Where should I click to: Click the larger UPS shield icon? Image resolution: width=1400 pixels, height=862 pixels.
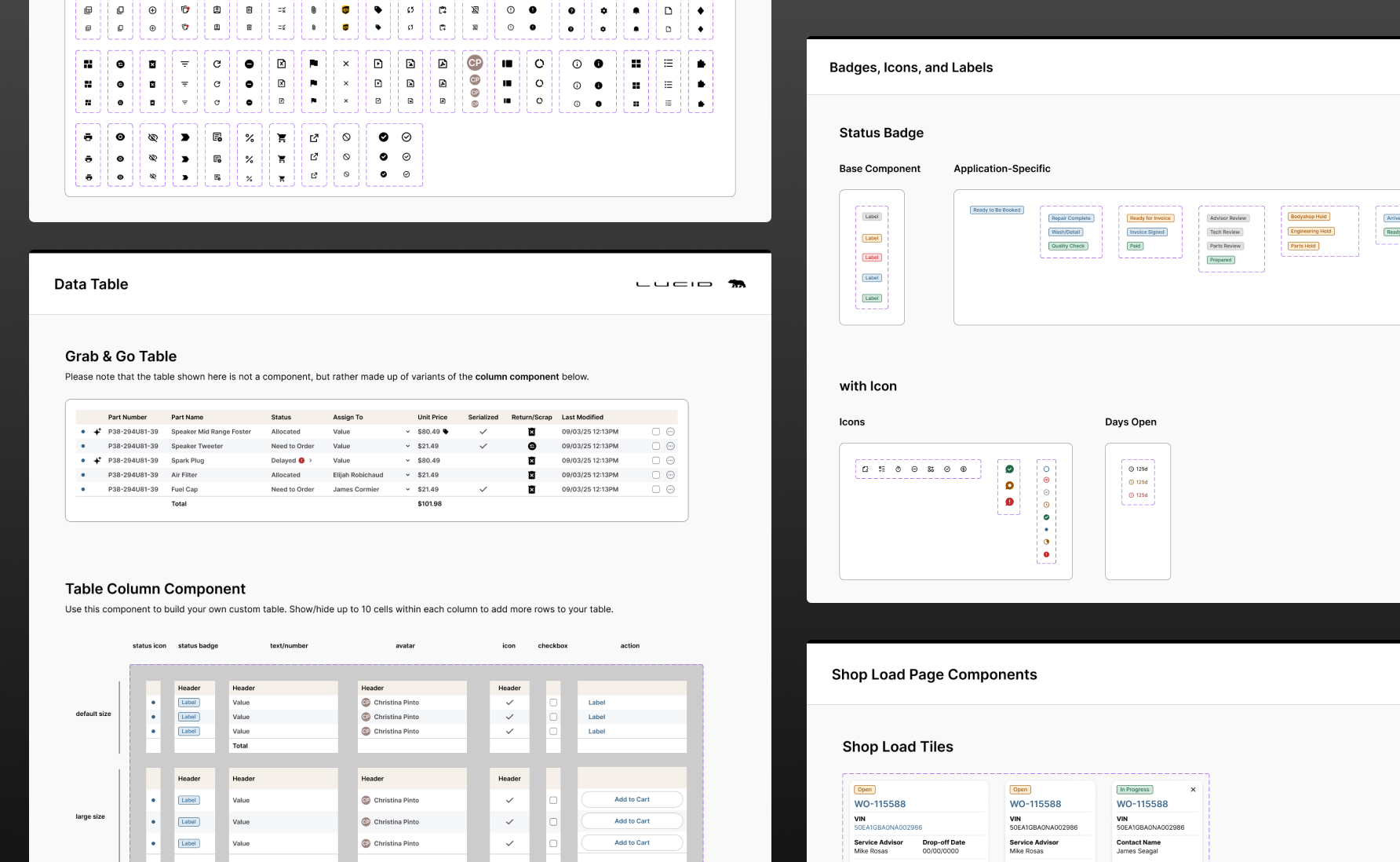tap(345, 10)
